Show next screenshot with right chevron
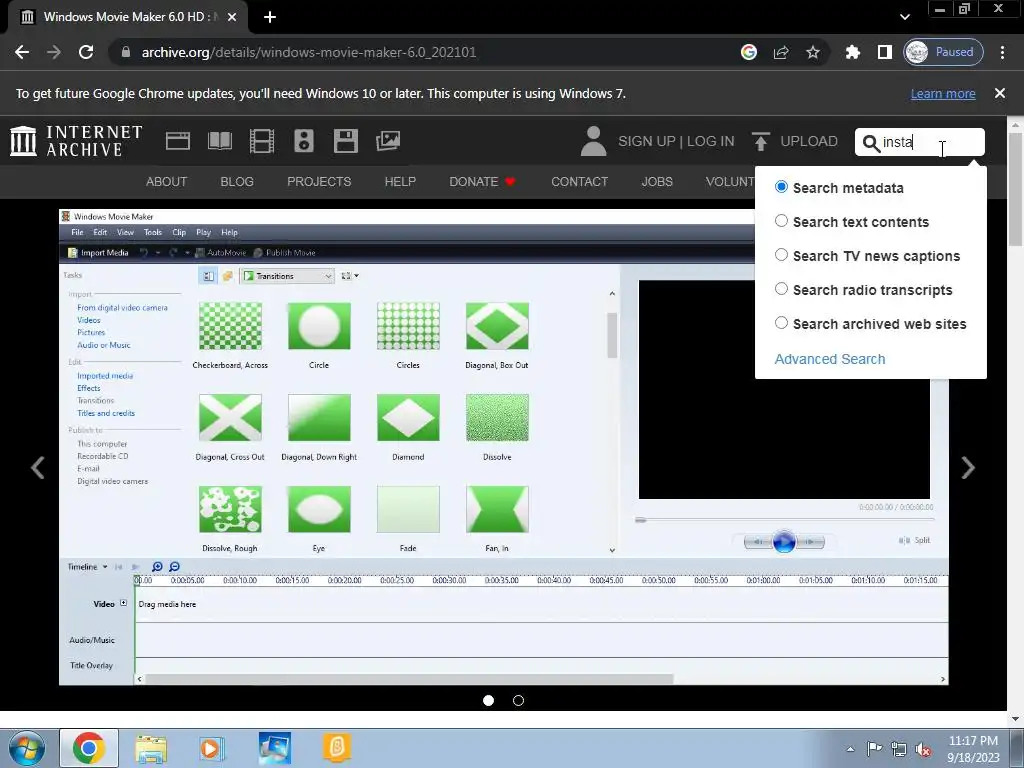 click(x=968, y=468)
